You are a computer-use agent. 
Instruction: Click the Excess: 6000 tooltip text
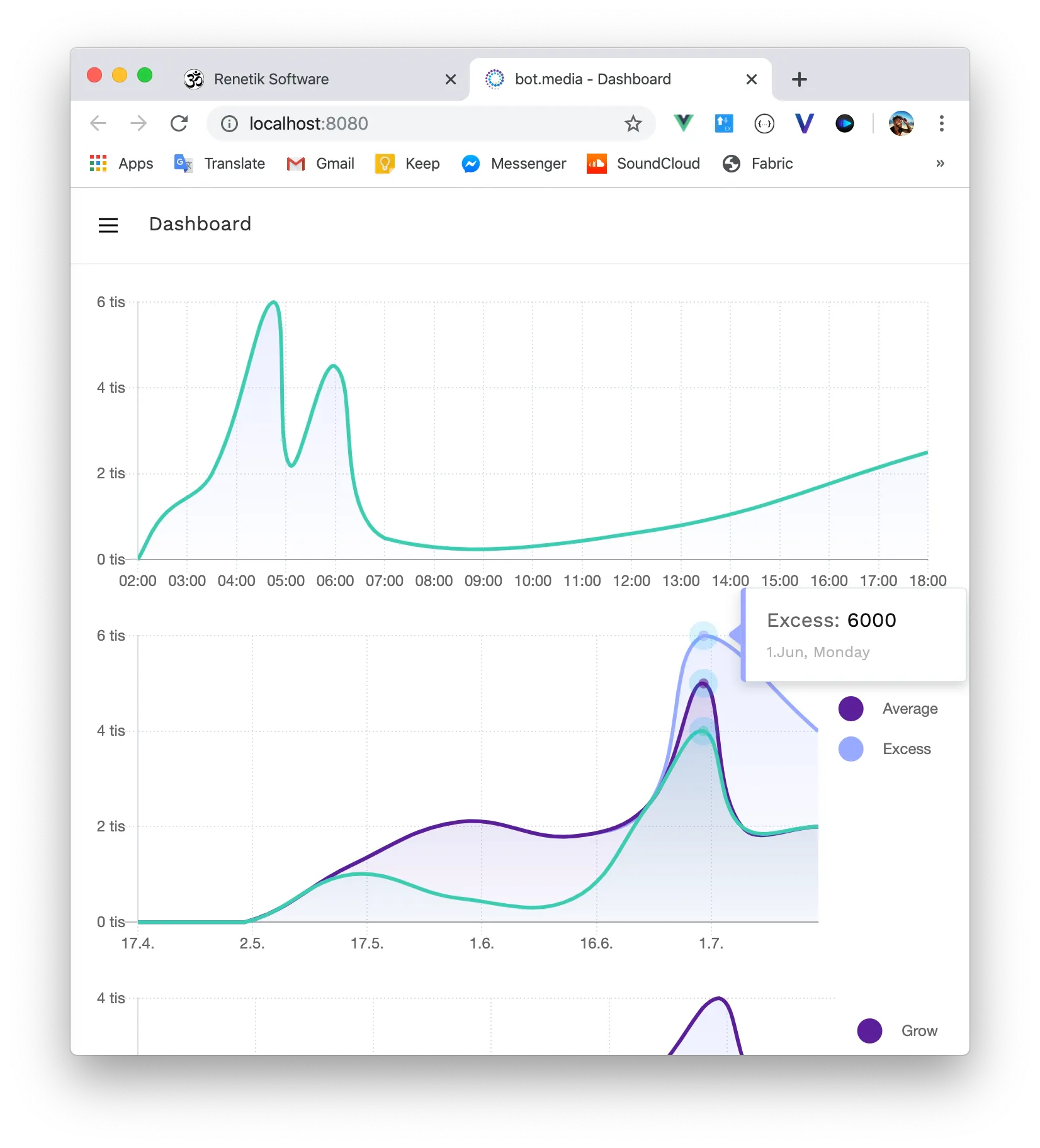coord(832,621)
